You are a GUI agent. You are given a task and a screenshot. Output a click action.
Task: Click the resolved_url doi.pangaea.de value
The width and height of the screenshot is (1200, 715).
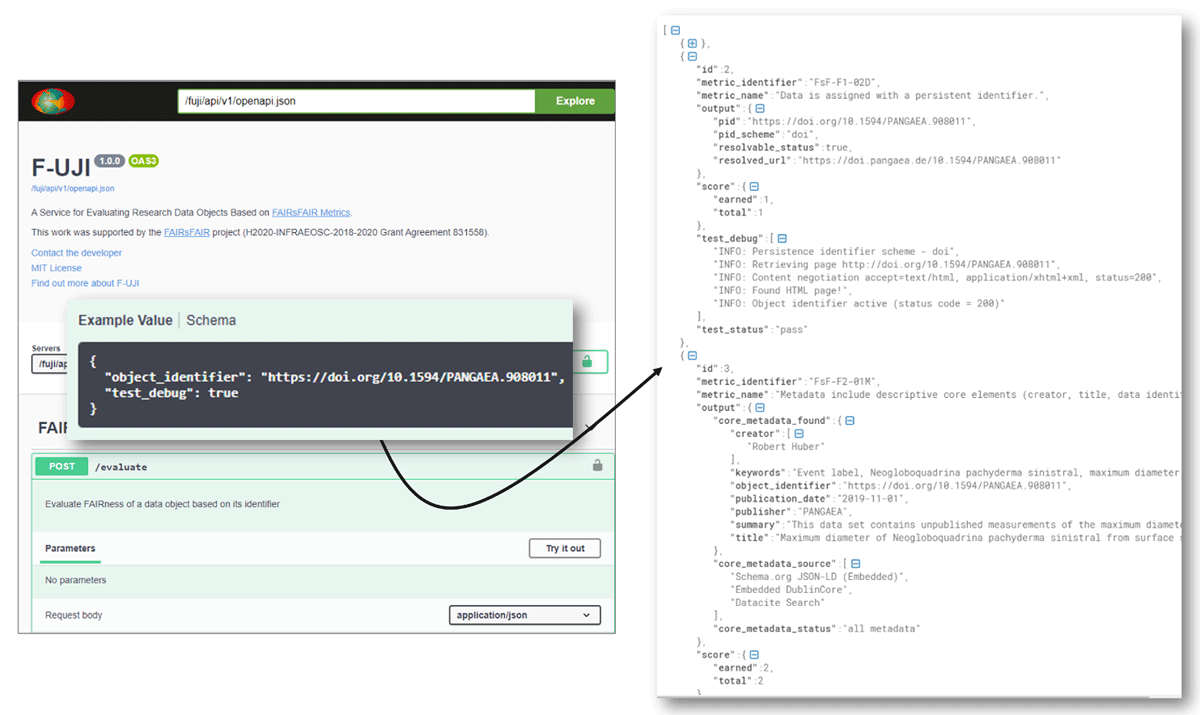[929, 160]
